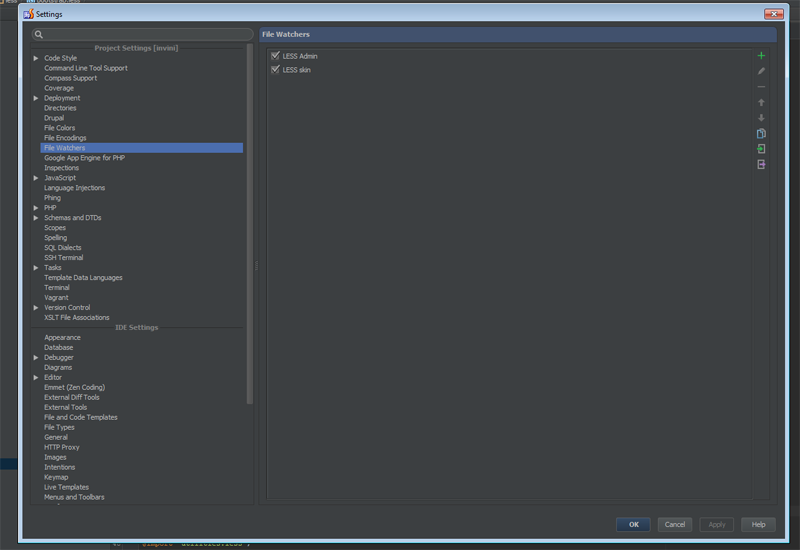Open the Keymap settings

[56, 477]
